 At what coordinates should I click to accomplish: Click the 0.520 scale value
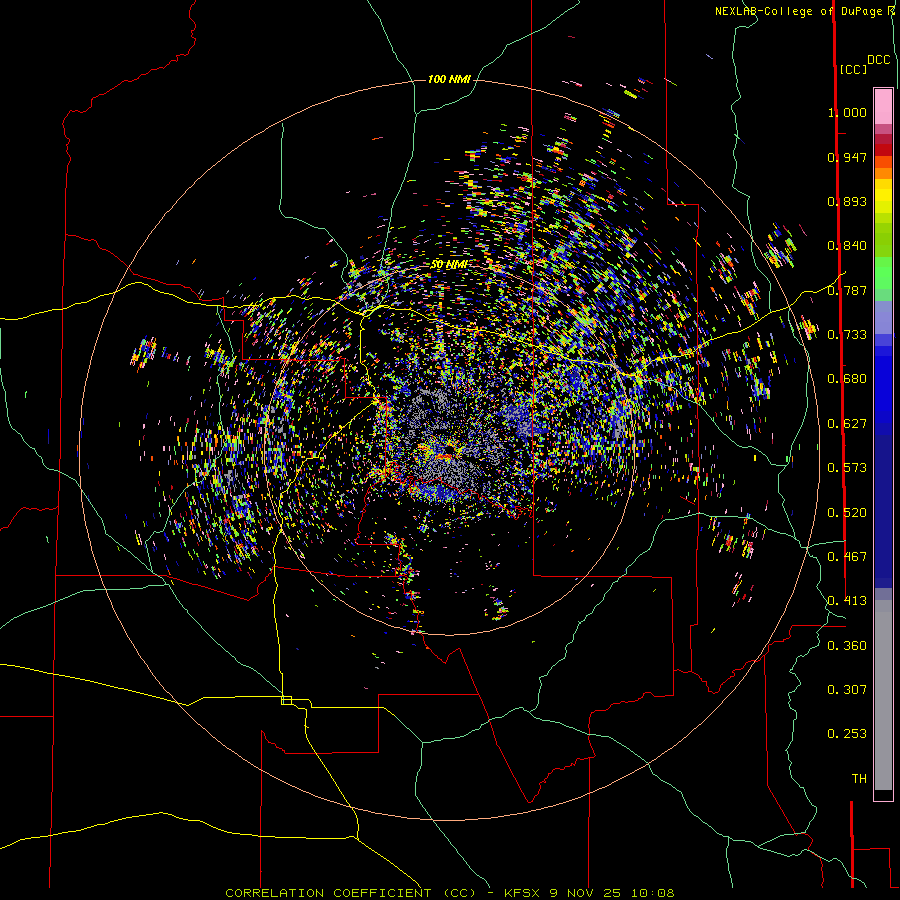click(x=847, y=513)
